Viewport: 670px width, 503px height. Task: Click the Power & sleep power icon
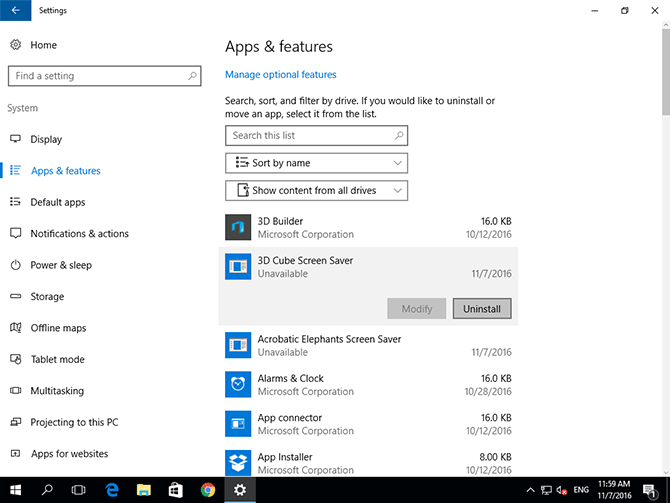tap(15, 265)
